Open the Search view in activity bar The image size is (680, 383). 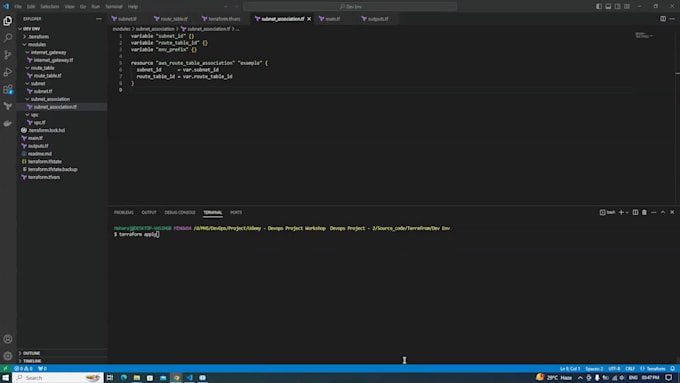8,38
